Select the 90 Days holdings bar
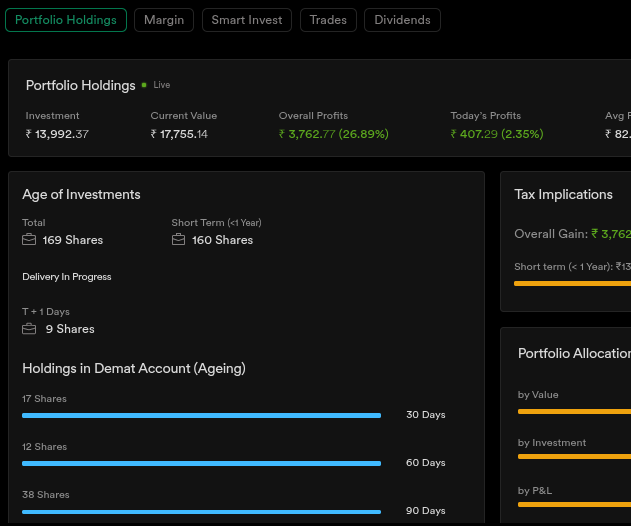The width and height of the screenshot is (631, 526). click(x=201, y=511)
